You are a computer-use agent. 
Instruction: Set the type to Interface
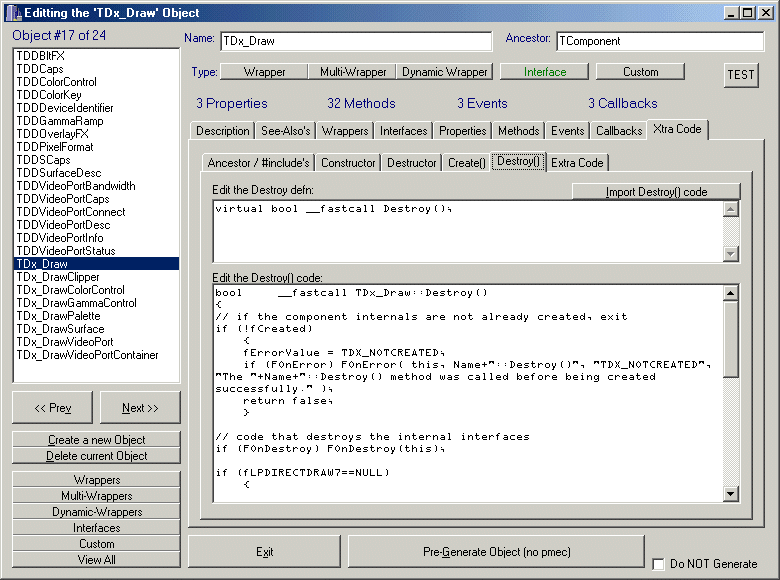(545, 72)
